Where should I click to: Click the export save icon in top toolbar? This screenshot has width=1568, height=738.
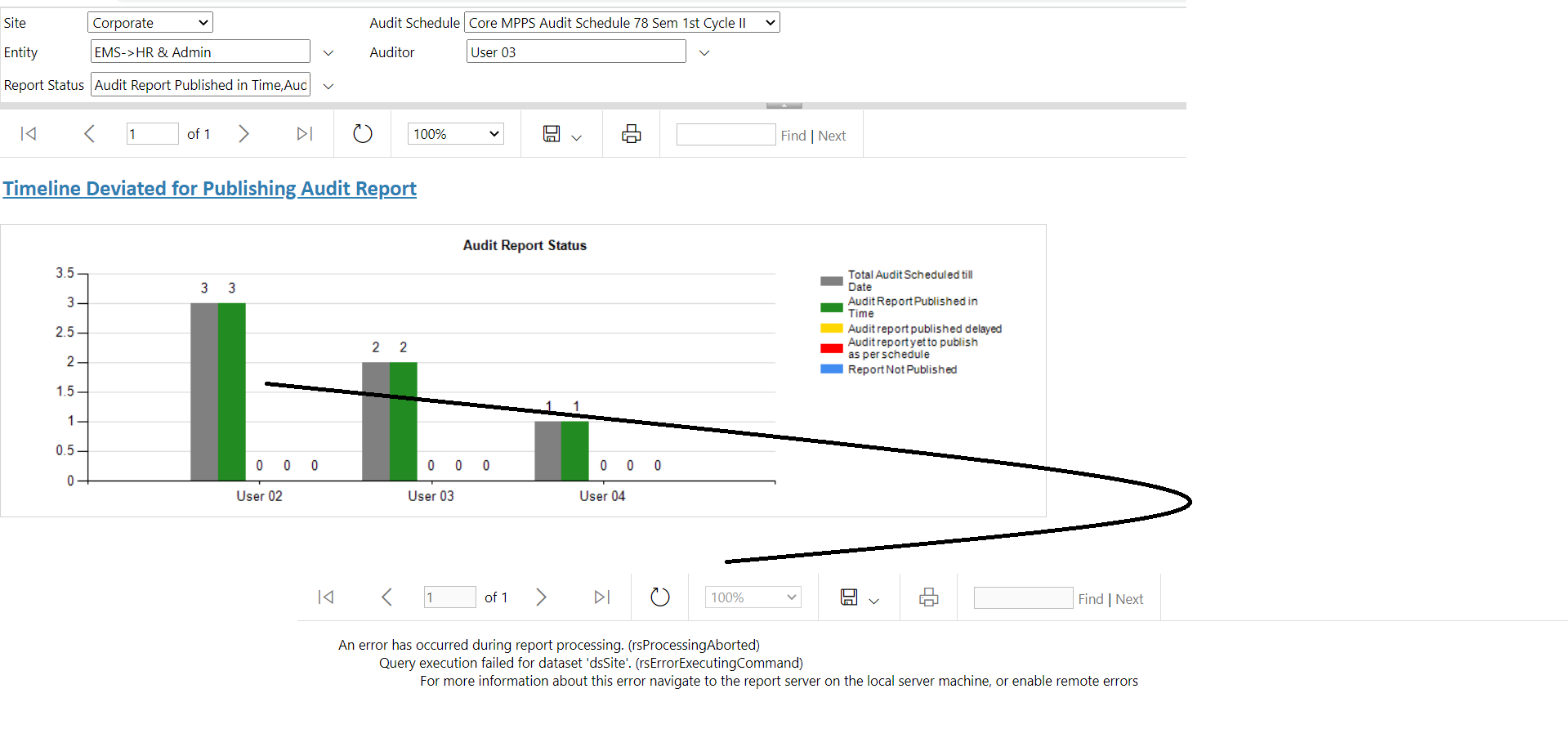(x=552, y=134)
